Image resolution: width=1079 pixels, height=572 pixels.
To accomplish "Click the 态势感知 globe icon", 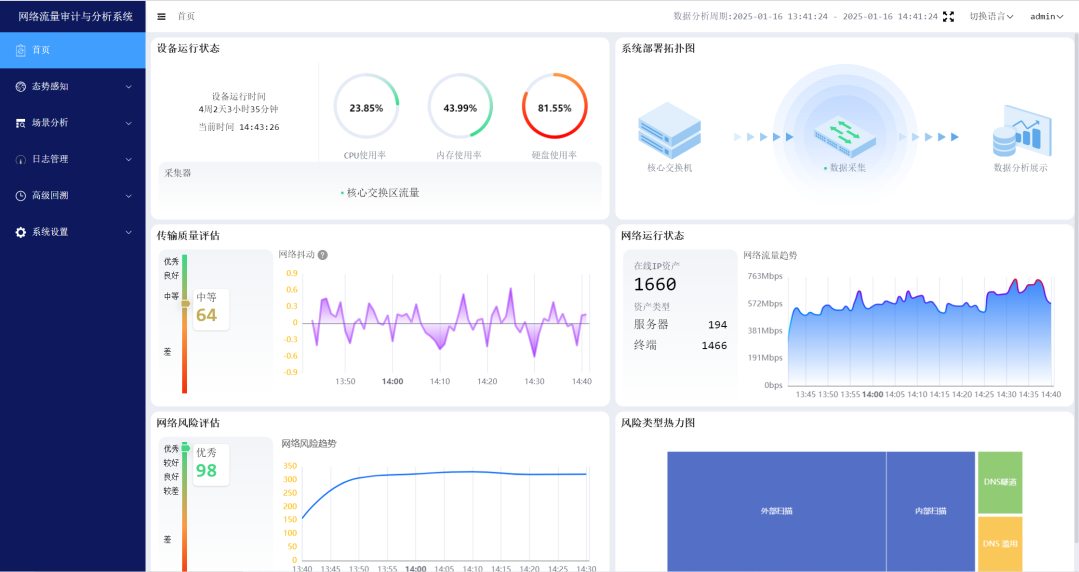I will click(21, 87).
